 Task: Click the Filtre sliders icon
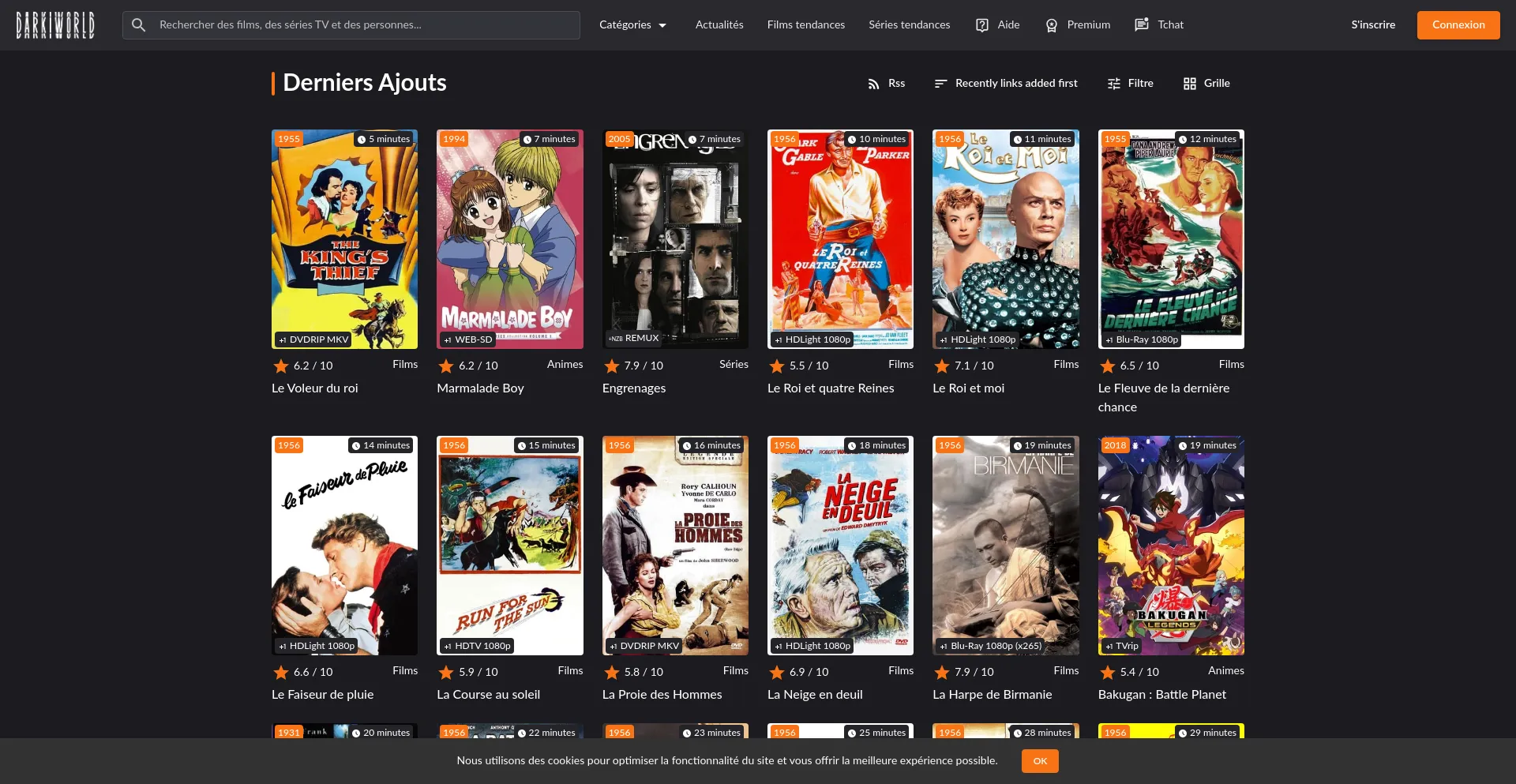[1113, 84]
